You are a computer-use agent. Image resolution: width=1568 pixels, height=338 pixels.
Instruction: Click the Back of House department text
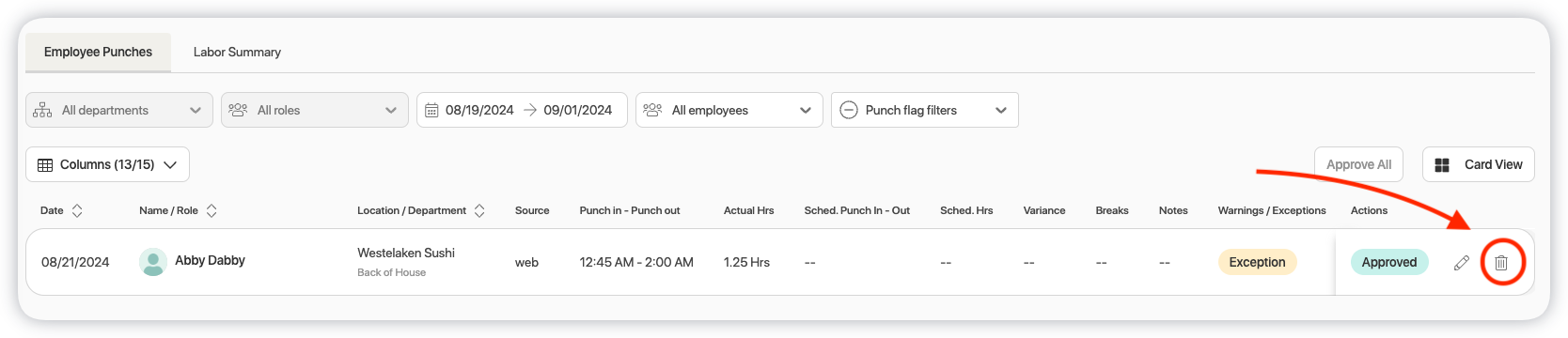click(x=391, y=272)
